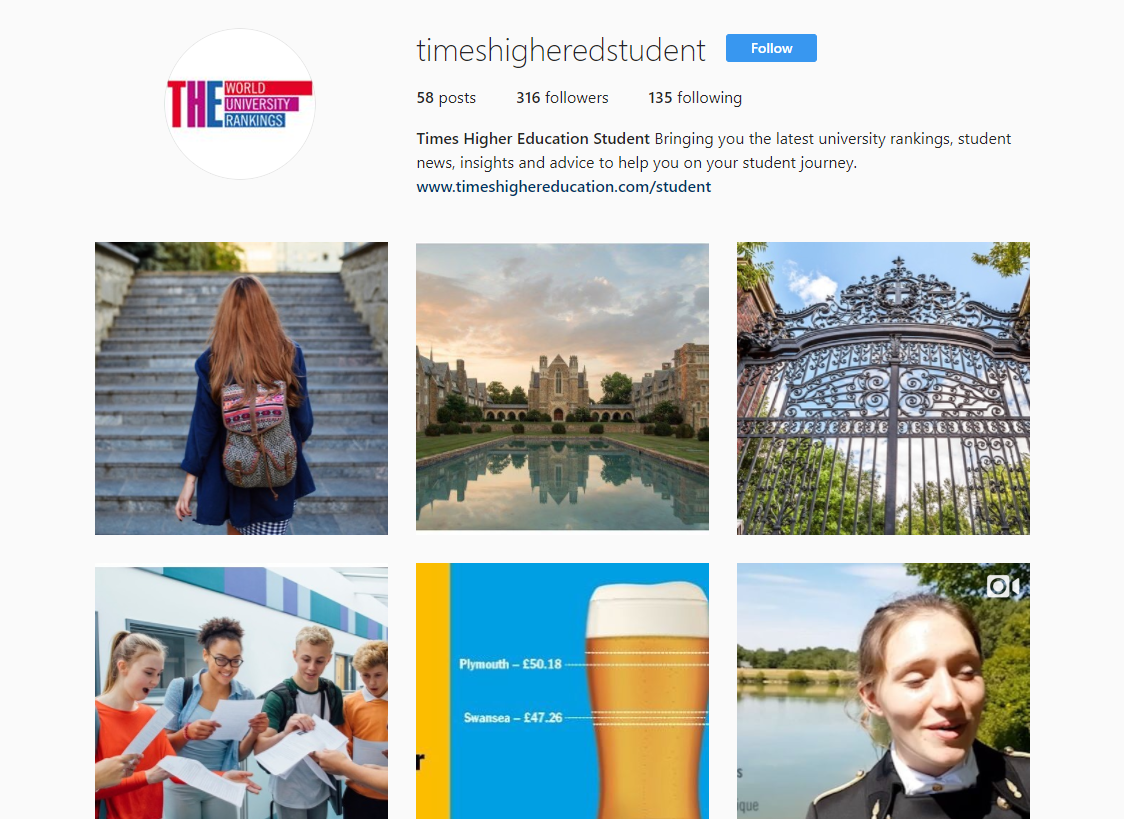Viewport: 1124px width, 819px height.
Task: Click the timeshigheredstudent username heading
Action: pos(561,50)
